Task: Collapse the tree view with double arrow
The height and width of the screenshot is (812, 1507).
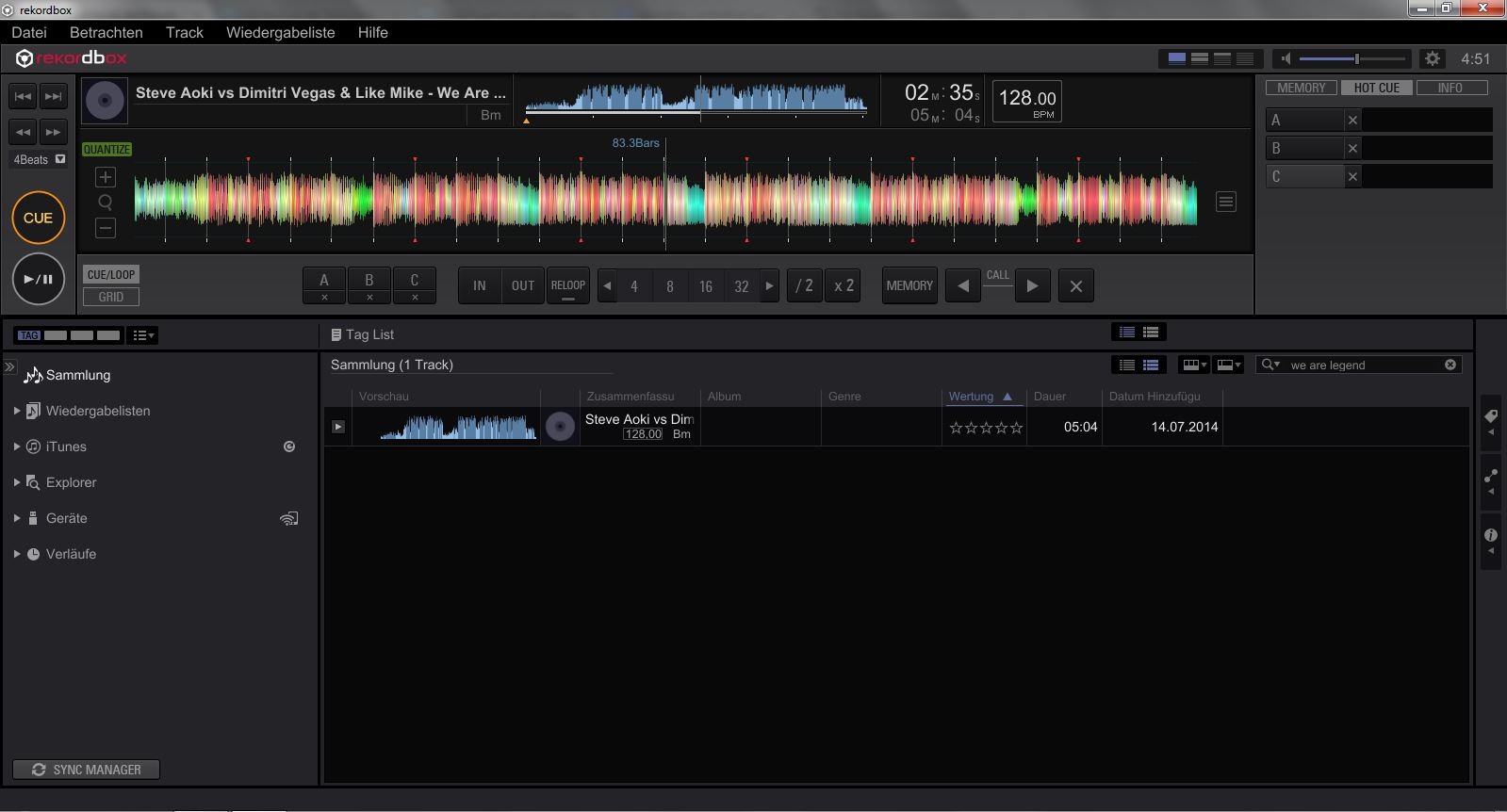Action: (9, 366)
